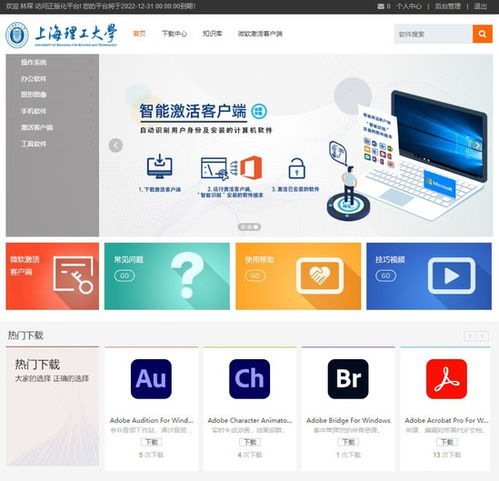Click 下载 button under Adobe Acrobat Pro
The image size is (499, 481).
click(447, 442)
